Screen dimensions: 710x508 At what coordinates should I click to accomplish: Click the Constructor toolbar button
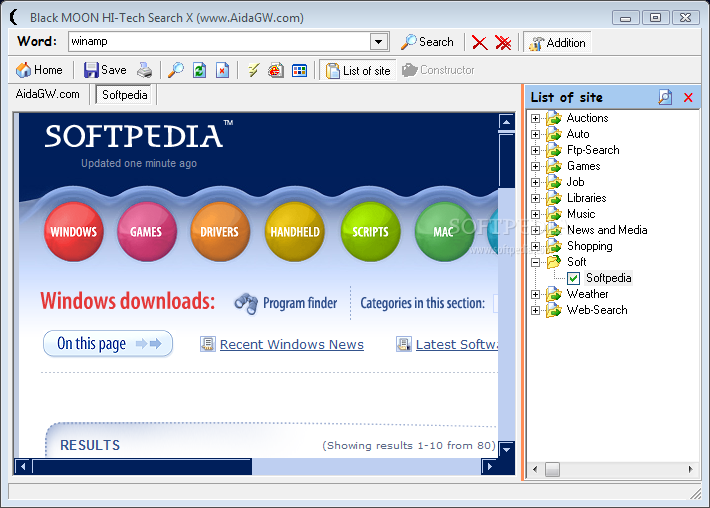pyautogui.click(x=438, y=70)
